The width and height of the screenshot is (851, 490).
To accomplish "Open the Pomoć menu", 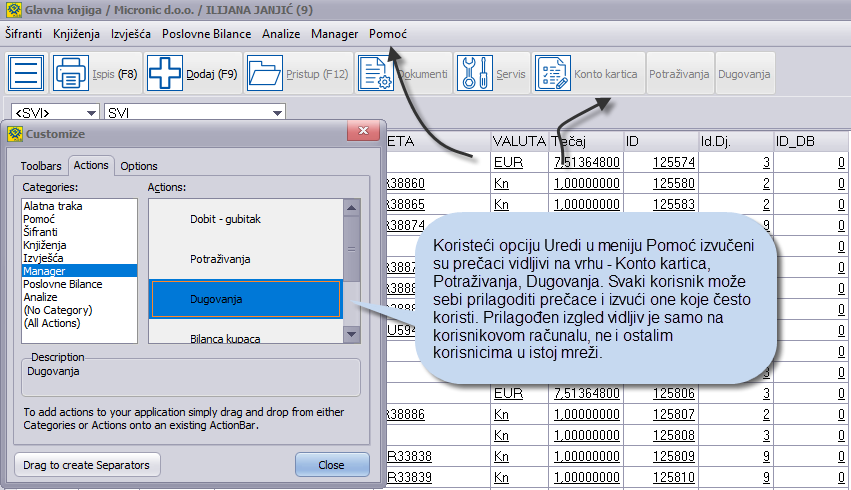I will pyautogui.click(x=388, y=34).
